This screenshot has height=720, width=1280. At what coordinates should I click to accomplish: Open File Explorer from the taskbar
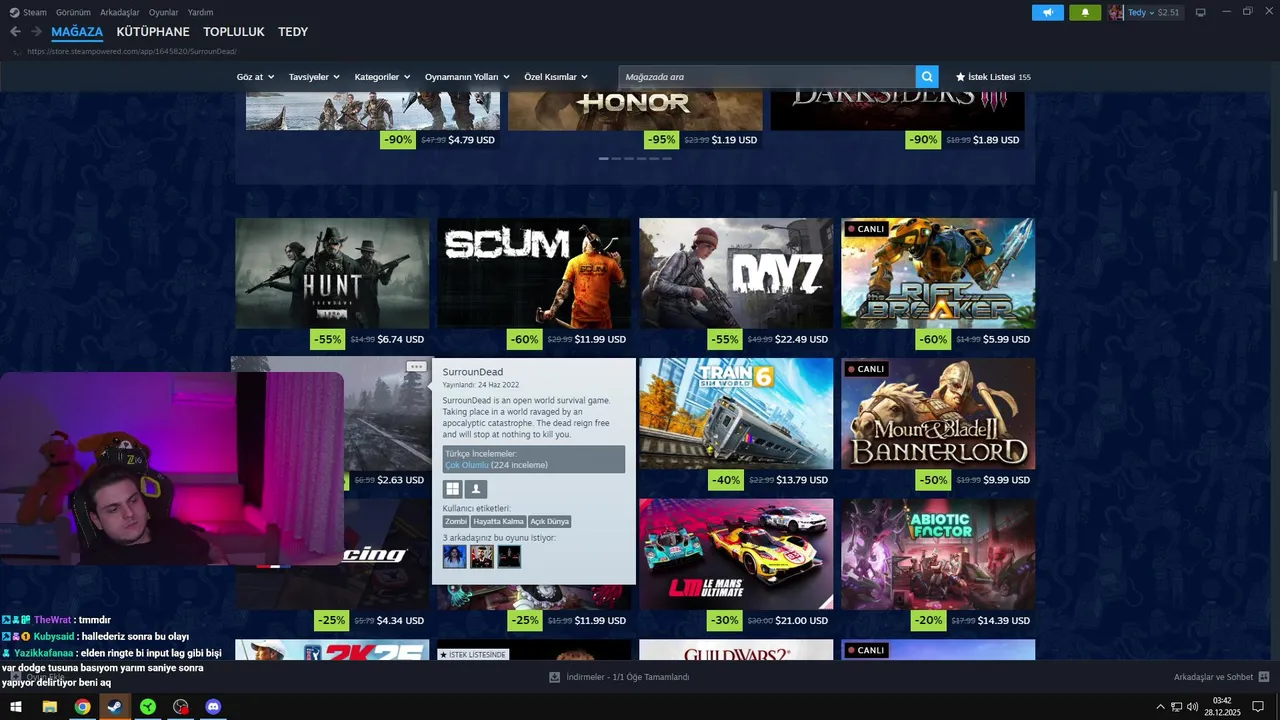[x=49, y=707]
